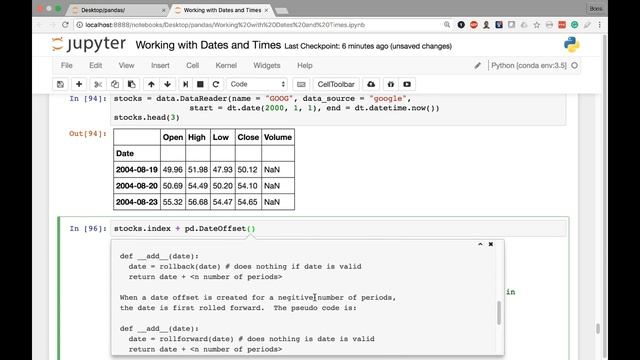Reload the browser page
The height and width of the screenshot is (360, 640).
coord(65,25)
